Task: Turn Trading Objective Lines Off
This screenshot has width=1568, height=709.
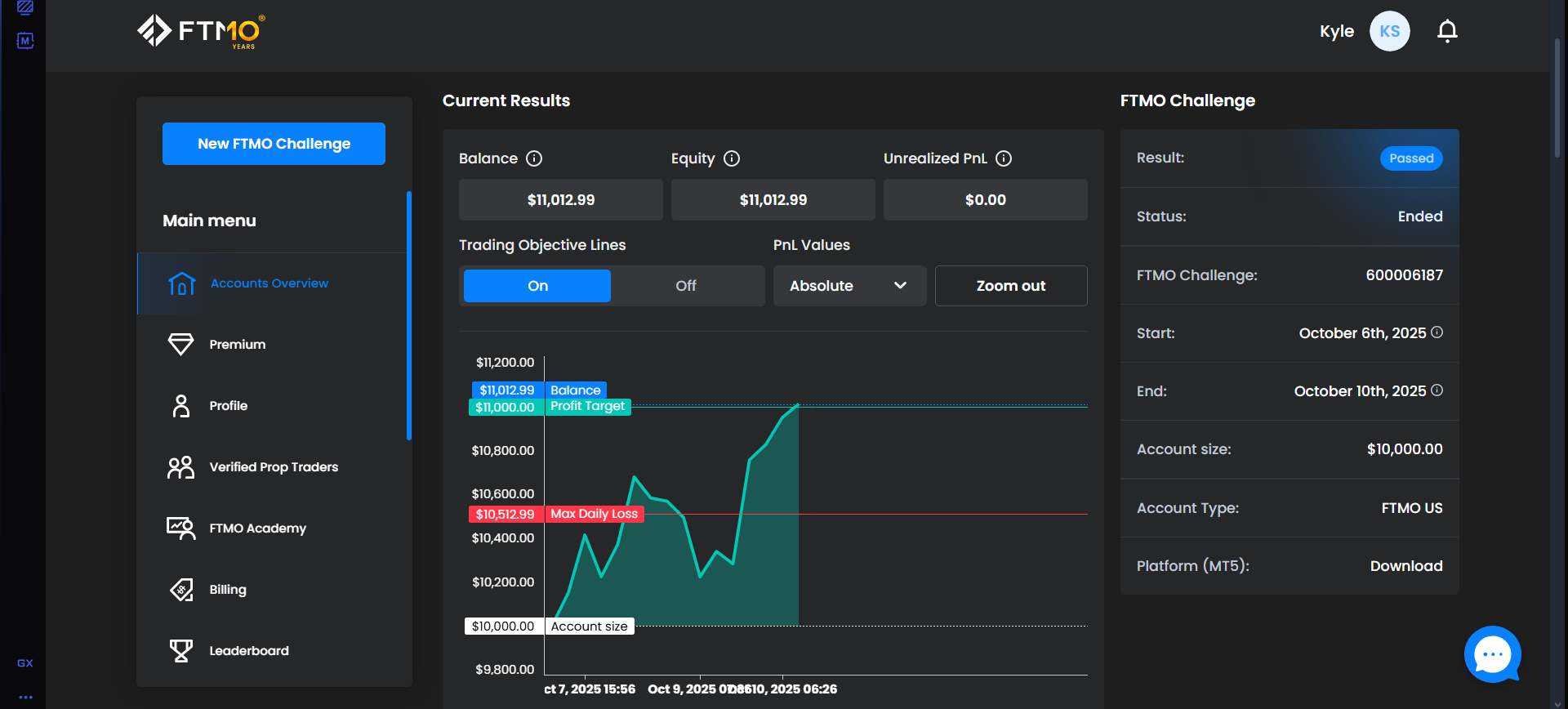Action: coord(686,286)
